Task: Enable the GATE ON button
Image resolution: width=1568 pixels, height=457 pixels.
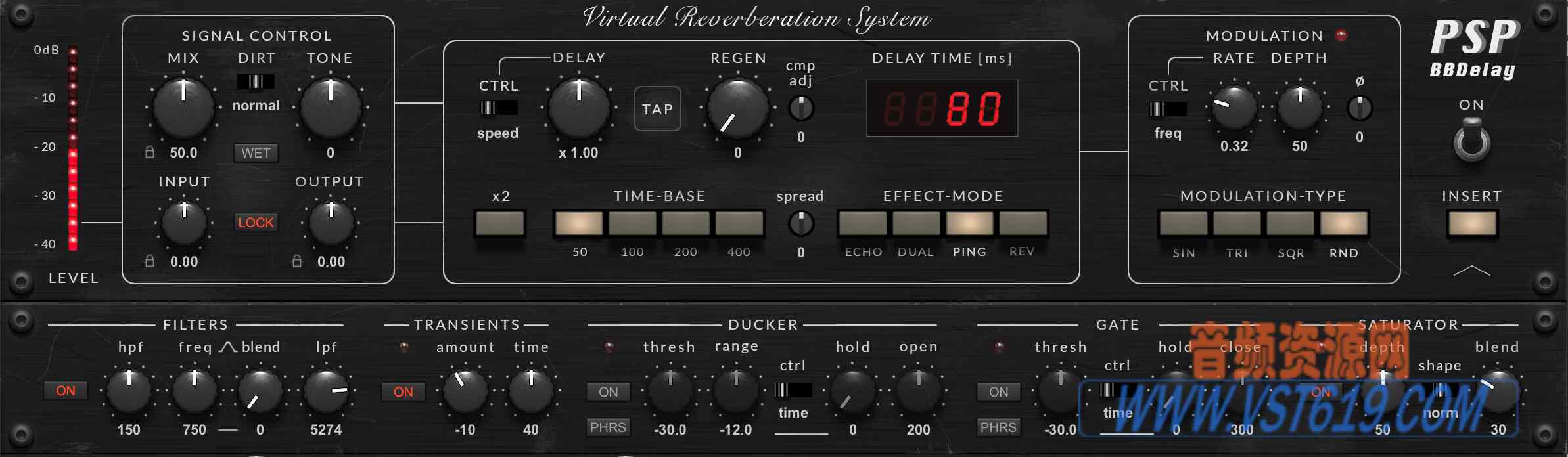Action: point(999,392)
